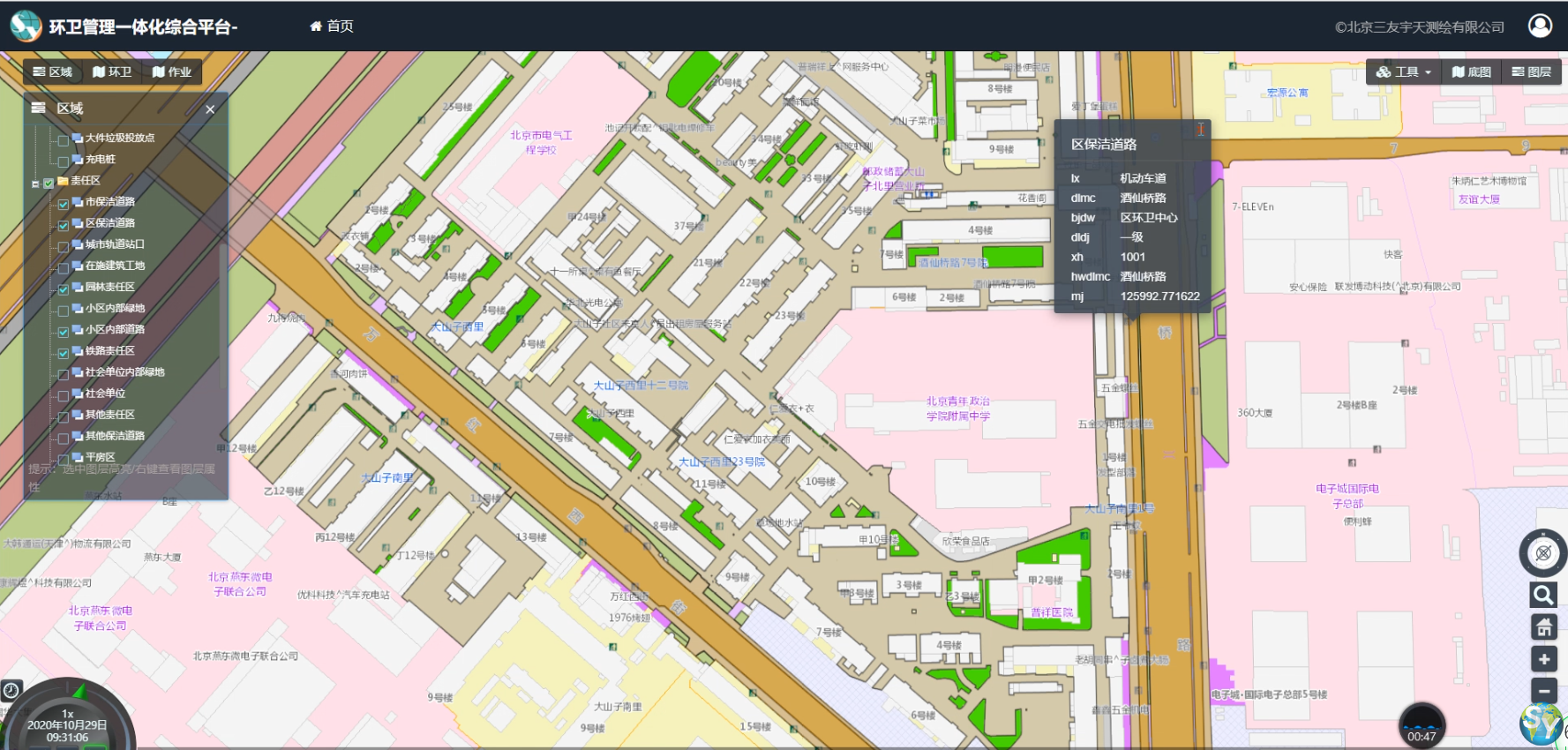Click popup value 125992.771622

point(1160,296)
